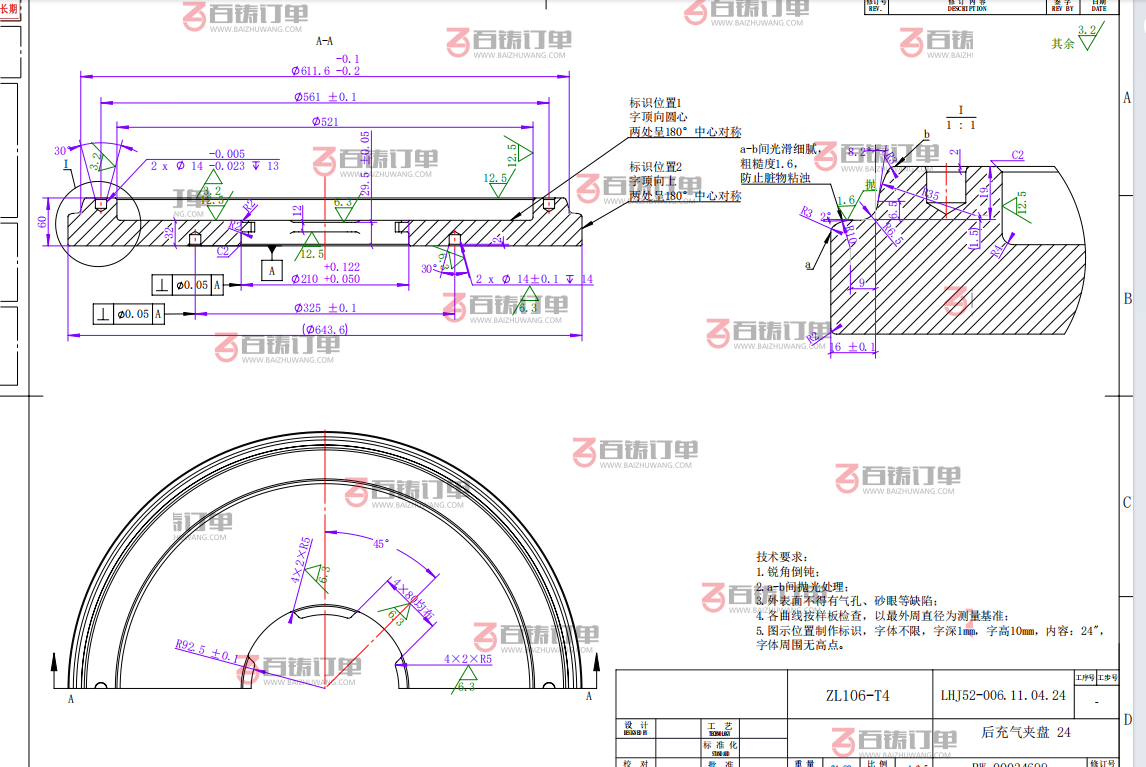
Task: Click the R92.5 ±0.1 radius dimension
Action: pos(207,648)
